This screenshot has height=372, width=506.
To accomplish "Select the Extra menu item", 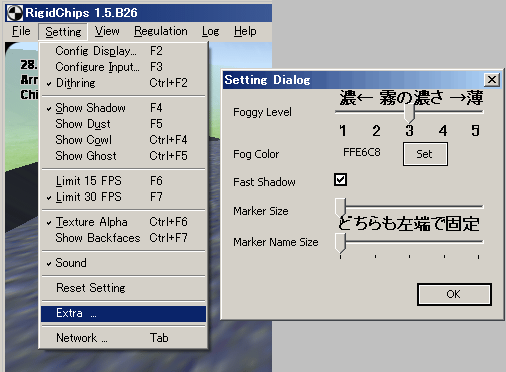I will [123, 313].
